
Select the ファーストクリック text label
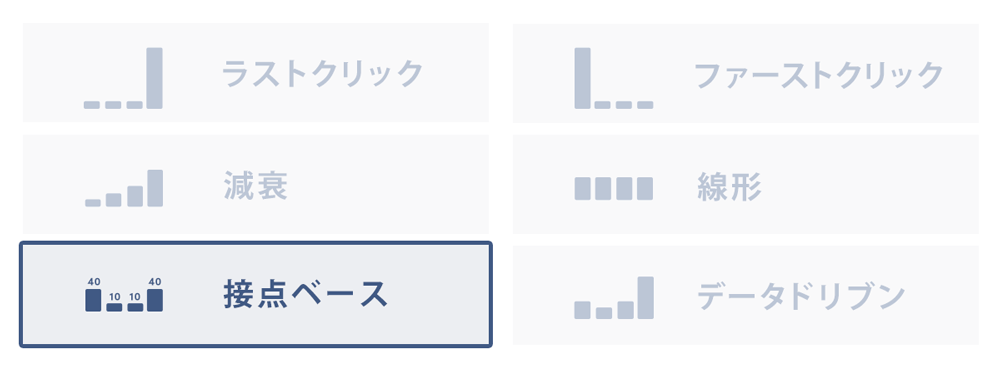818,75
